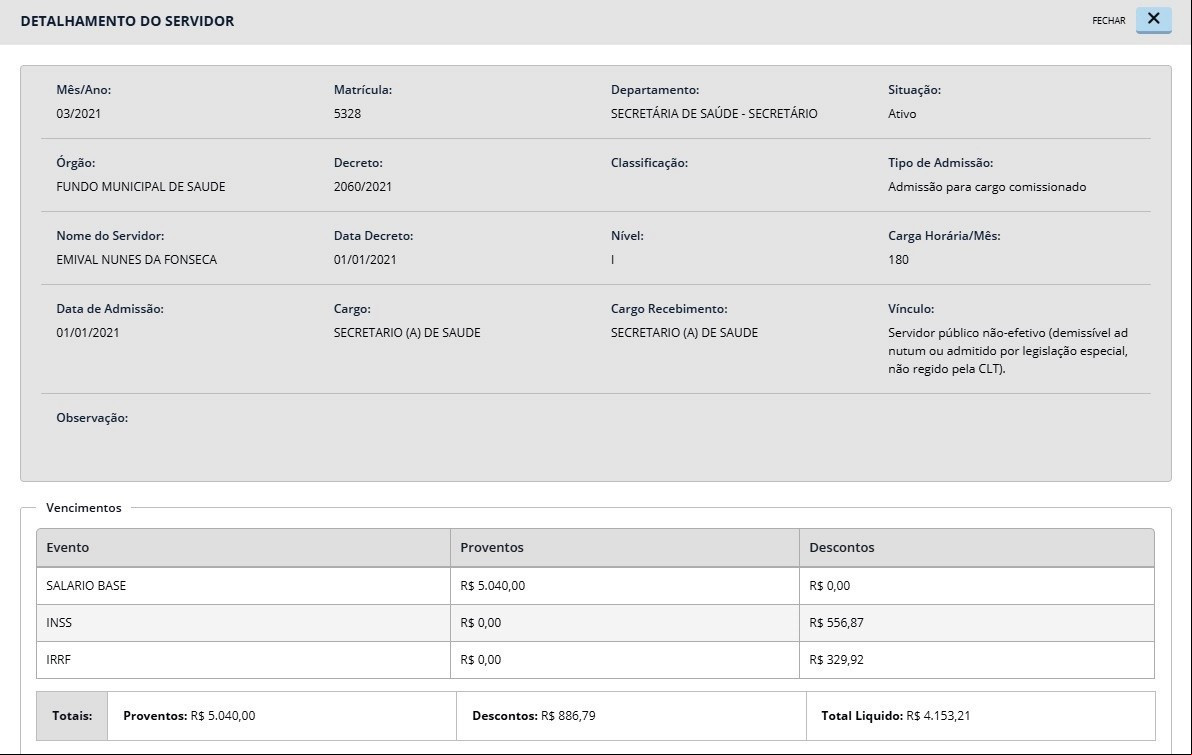Click the Totais Proventos R$ 5.040,00 cell

282,715
